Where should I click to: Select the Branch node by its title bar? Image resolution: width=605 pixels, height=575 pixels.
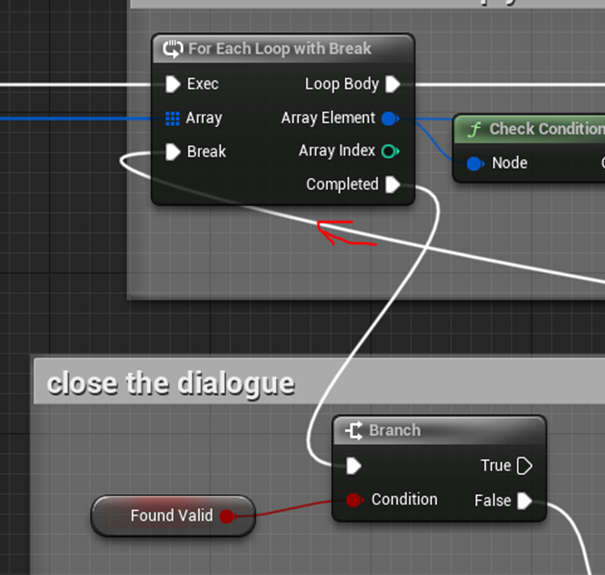point(439,430)
